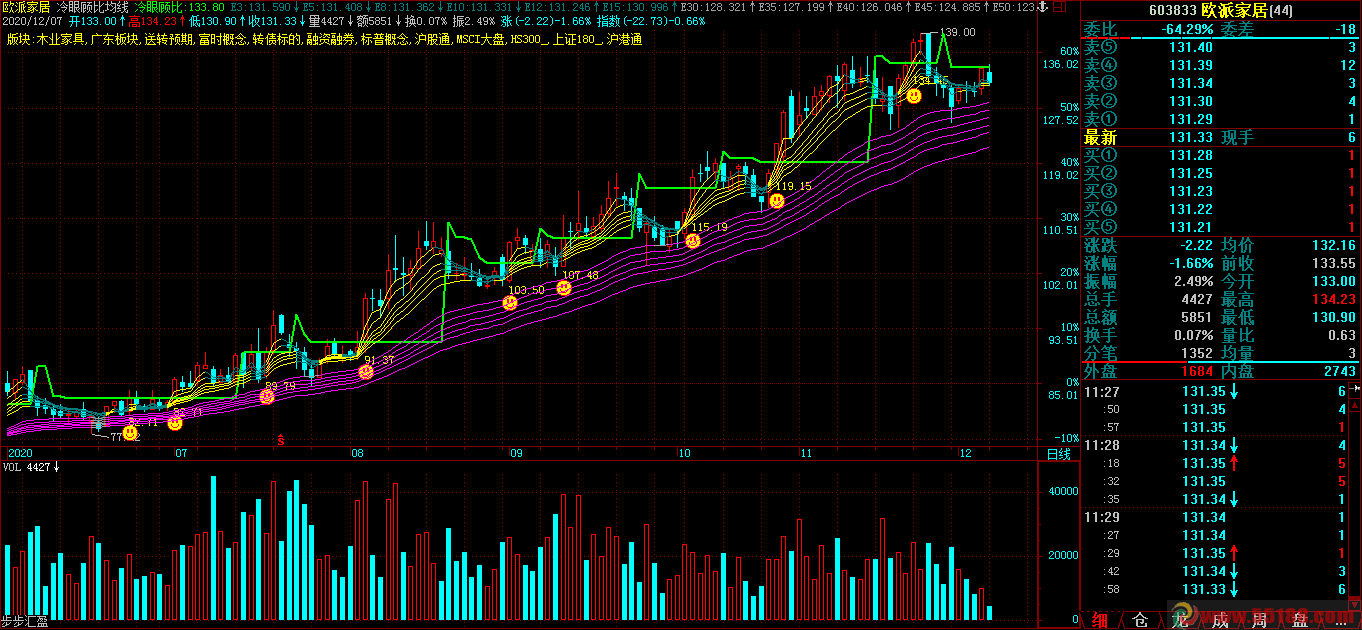Viewport: 1362px width, 630px height.
Task: Click smiley buy signal at 103.50
Action: click(510, 302)
